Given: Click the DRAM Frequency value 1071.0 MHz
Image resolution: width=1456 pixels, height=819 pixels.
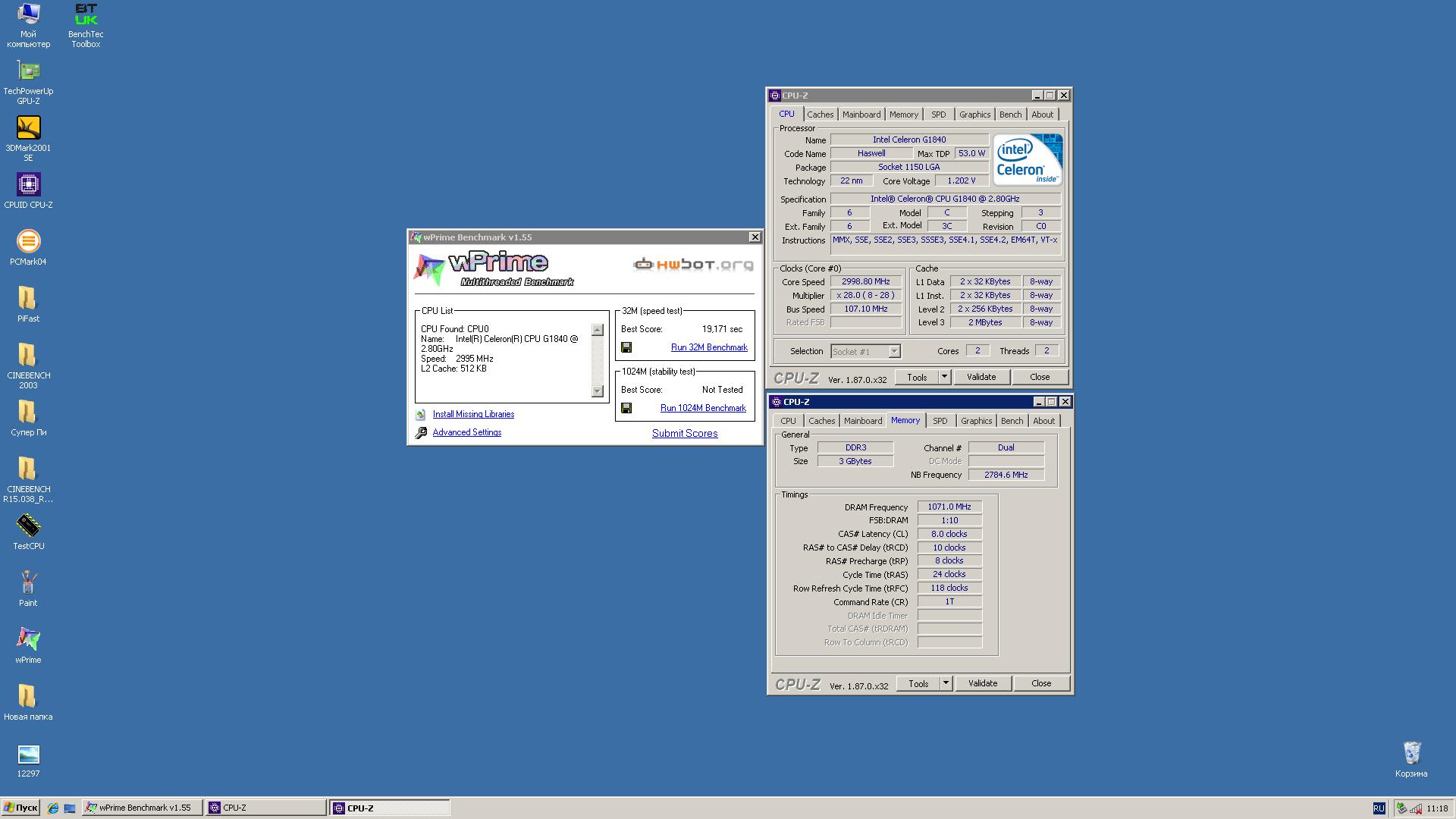Looking at the screenshot, I should 949,507.
